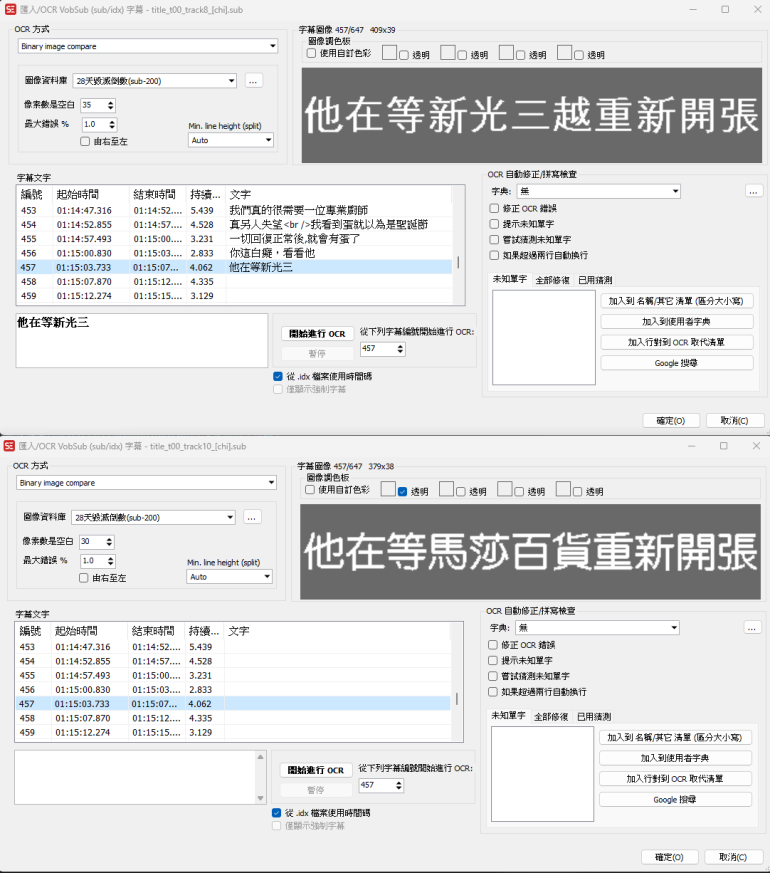Click second palette color swatch in track10 window

click(447, 489)
